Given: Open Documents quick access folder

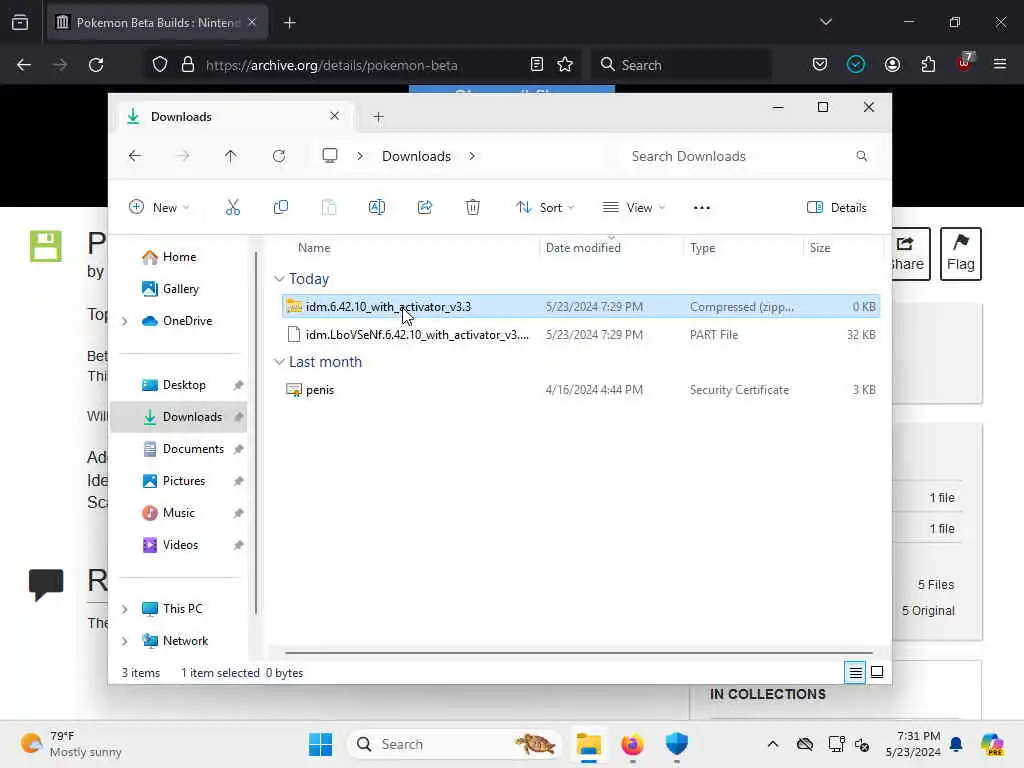Looking at the screenshot, I should 178,449.
